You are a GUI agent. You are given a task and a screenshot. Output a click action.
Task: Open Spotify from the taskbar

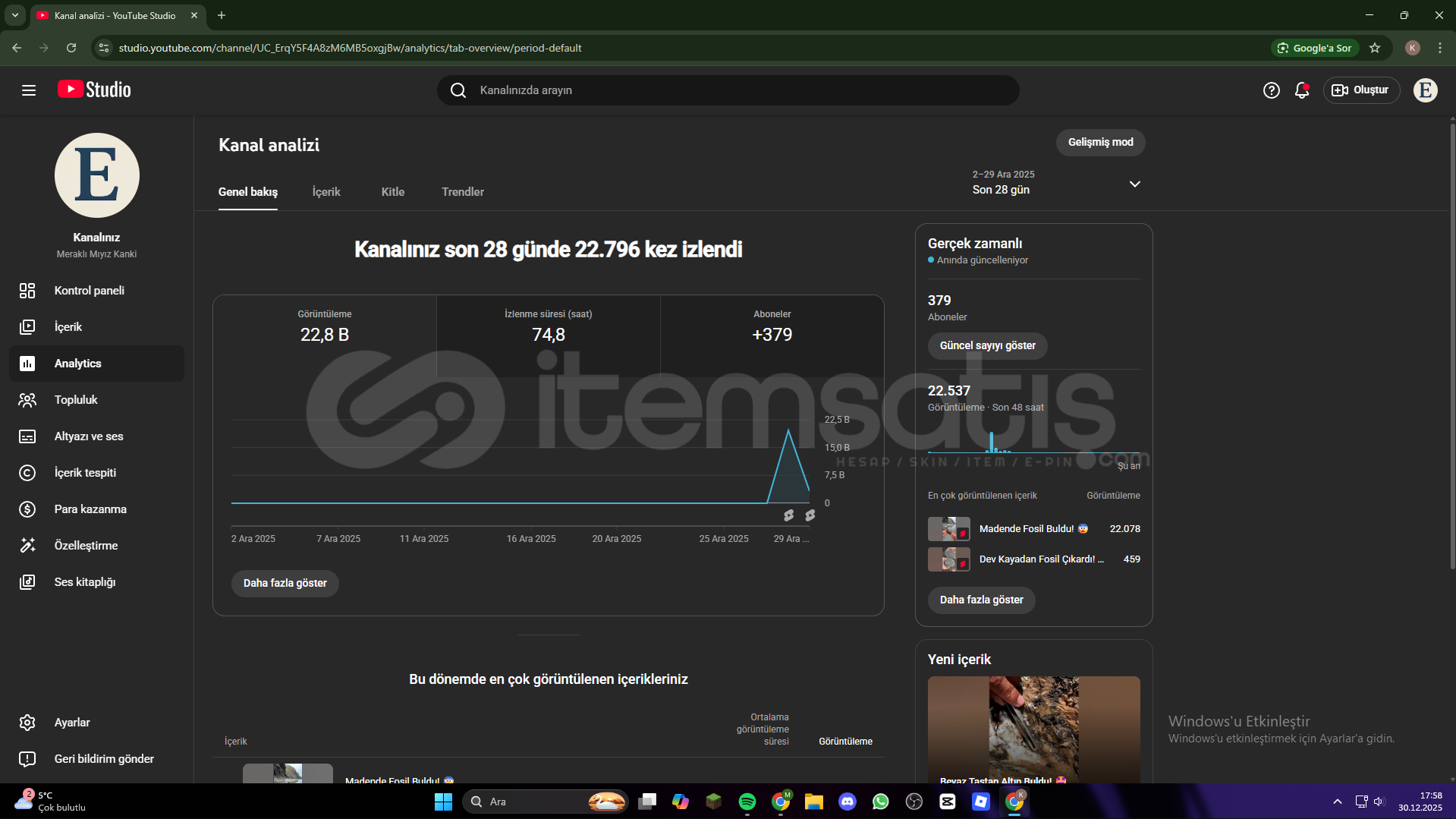click(x=747, y=802)
